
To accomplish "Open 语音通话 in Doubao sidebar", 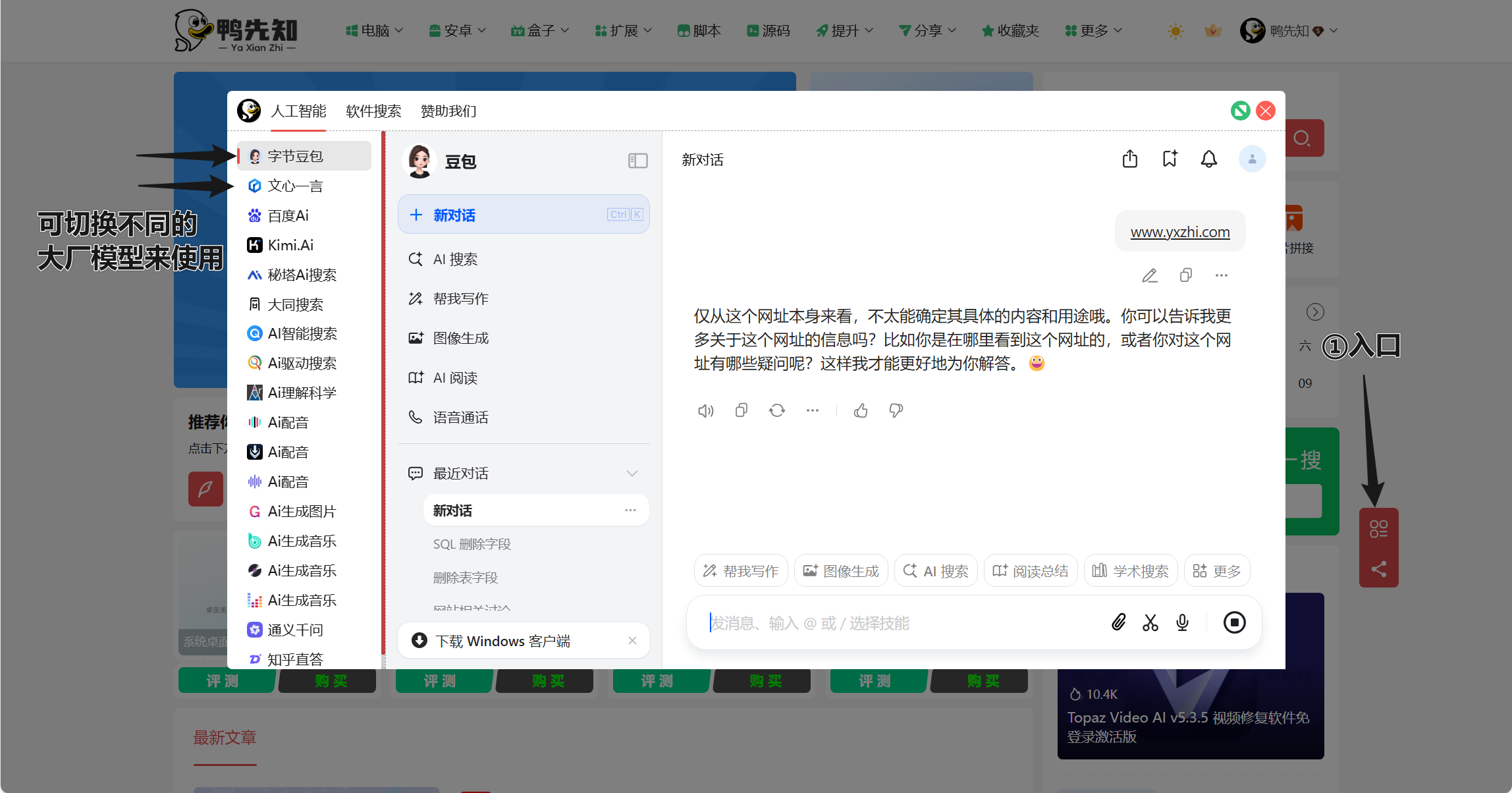I will click(x=524, y=418).
